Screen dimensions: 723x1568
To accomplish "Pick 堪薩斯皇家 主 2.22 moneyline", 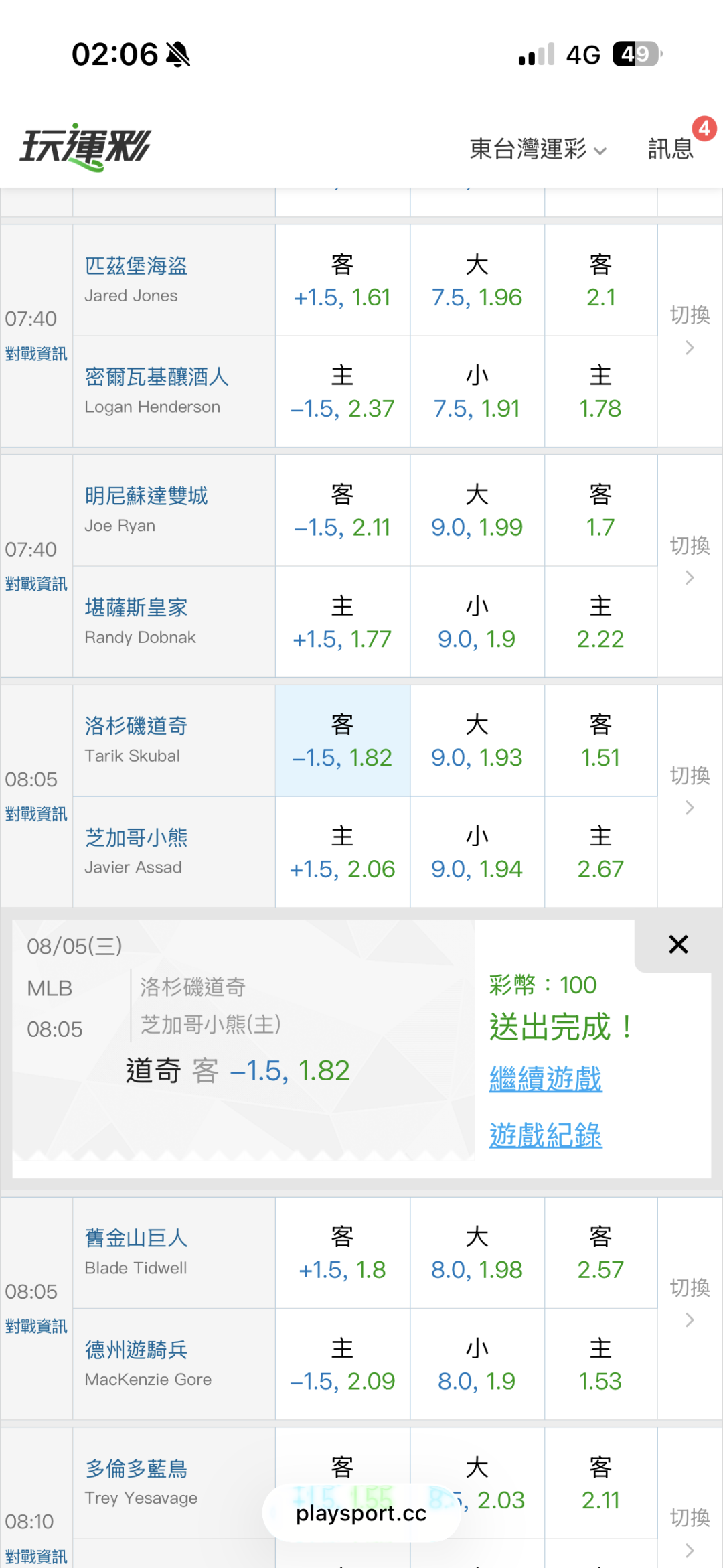I will (x=600, y=622).
